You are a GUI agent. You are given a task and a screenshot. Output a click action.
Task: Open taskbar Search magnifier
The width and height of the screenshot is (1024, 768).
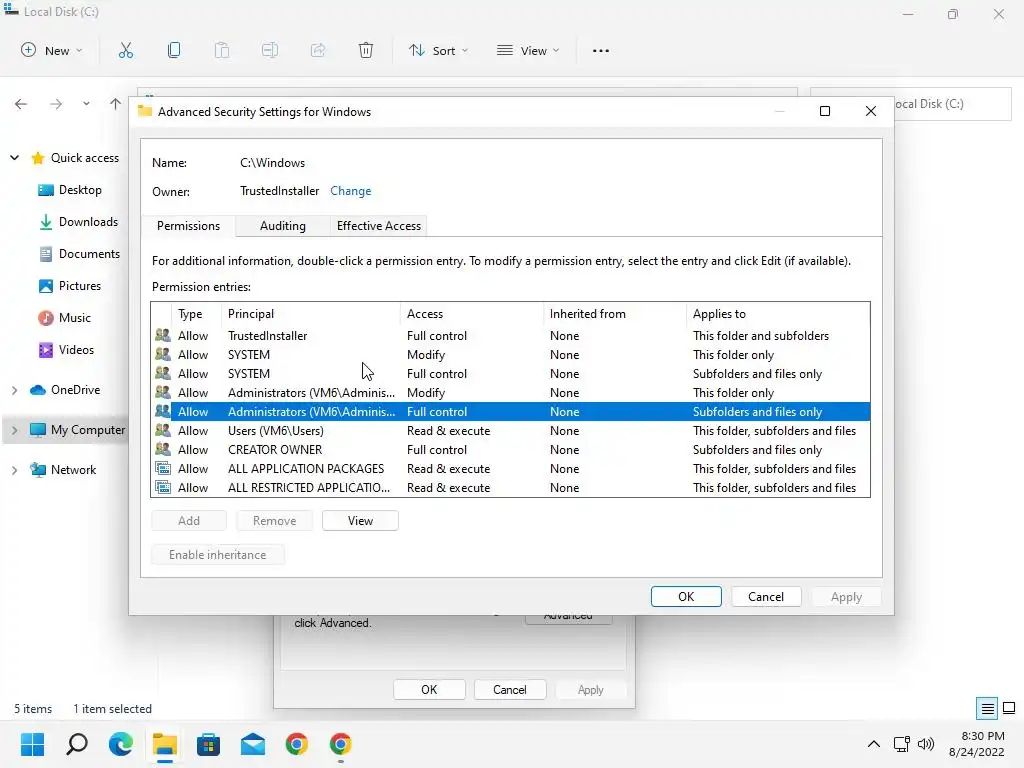[x=76, y=744]
